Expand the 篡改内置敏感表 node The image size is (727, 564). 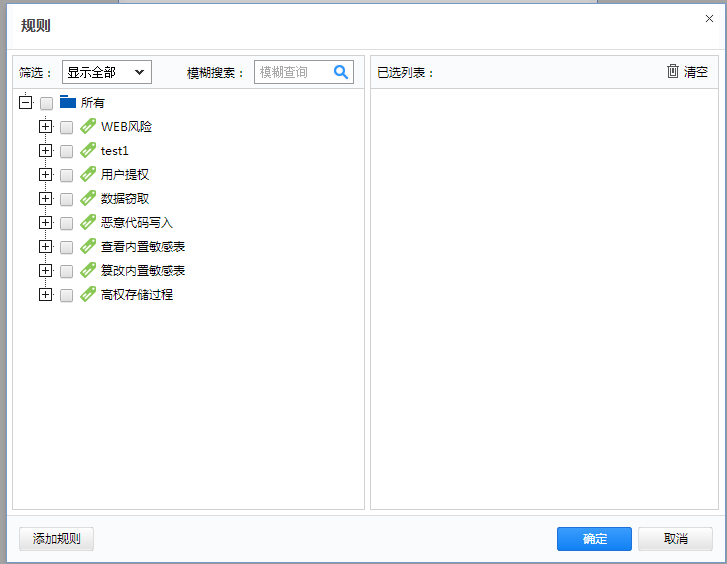(x=45, y=270)
